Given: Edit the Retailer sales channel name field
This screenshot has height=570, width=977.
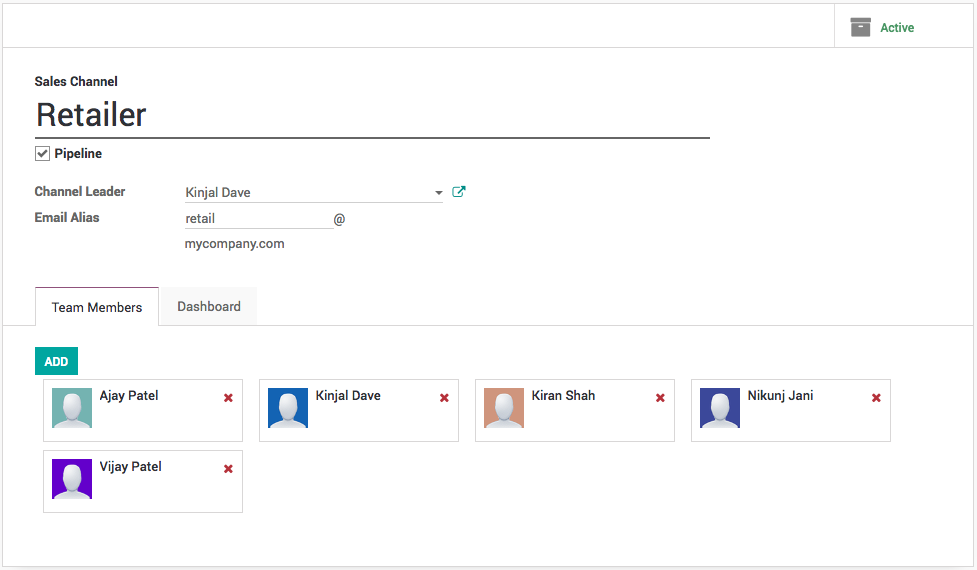Looking at the screenshot, I should click(371, 115).
